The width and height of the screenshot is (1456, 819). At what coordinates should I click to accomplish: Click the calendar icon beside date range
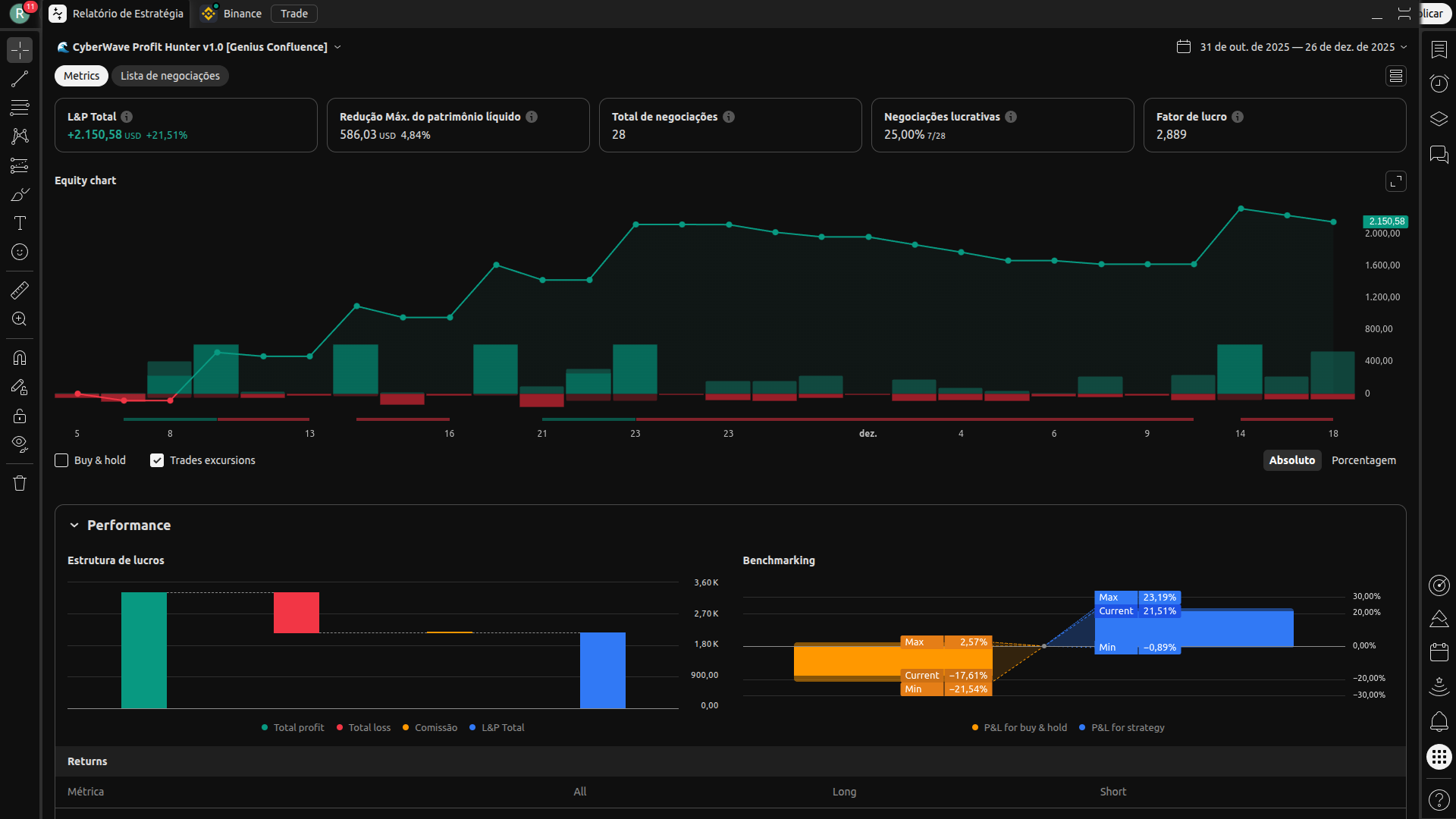tap(1183, 47)
